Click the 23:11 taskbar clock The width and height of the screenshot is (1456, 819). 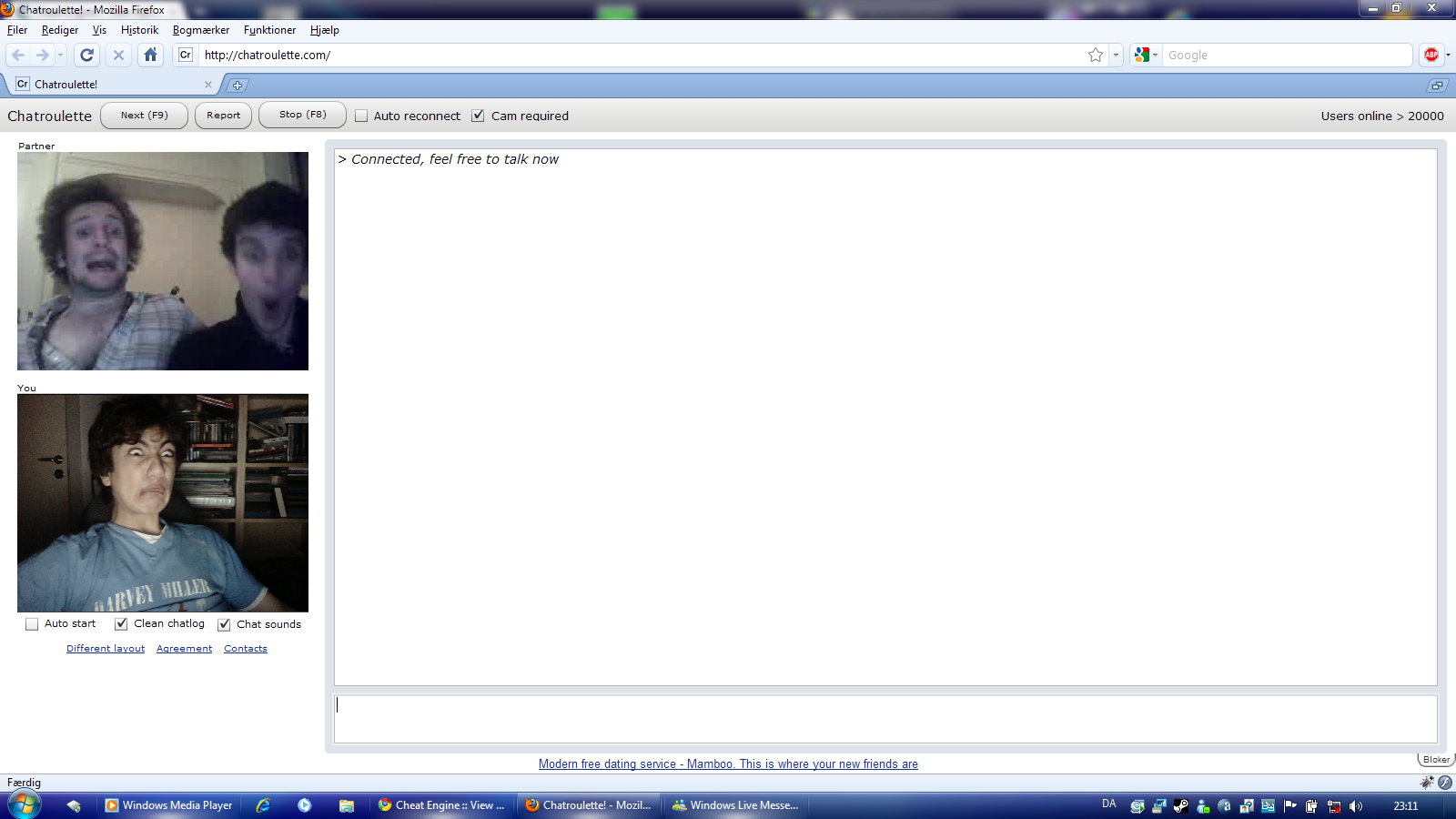(1406, 806)
